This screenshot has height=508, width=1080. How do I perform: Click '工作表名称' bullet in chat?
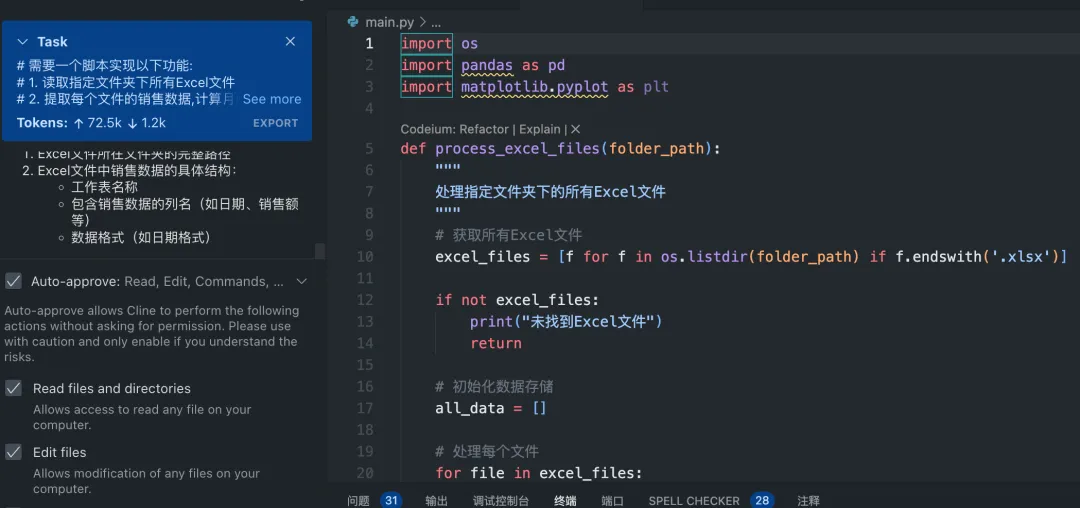tap(105, 187)
